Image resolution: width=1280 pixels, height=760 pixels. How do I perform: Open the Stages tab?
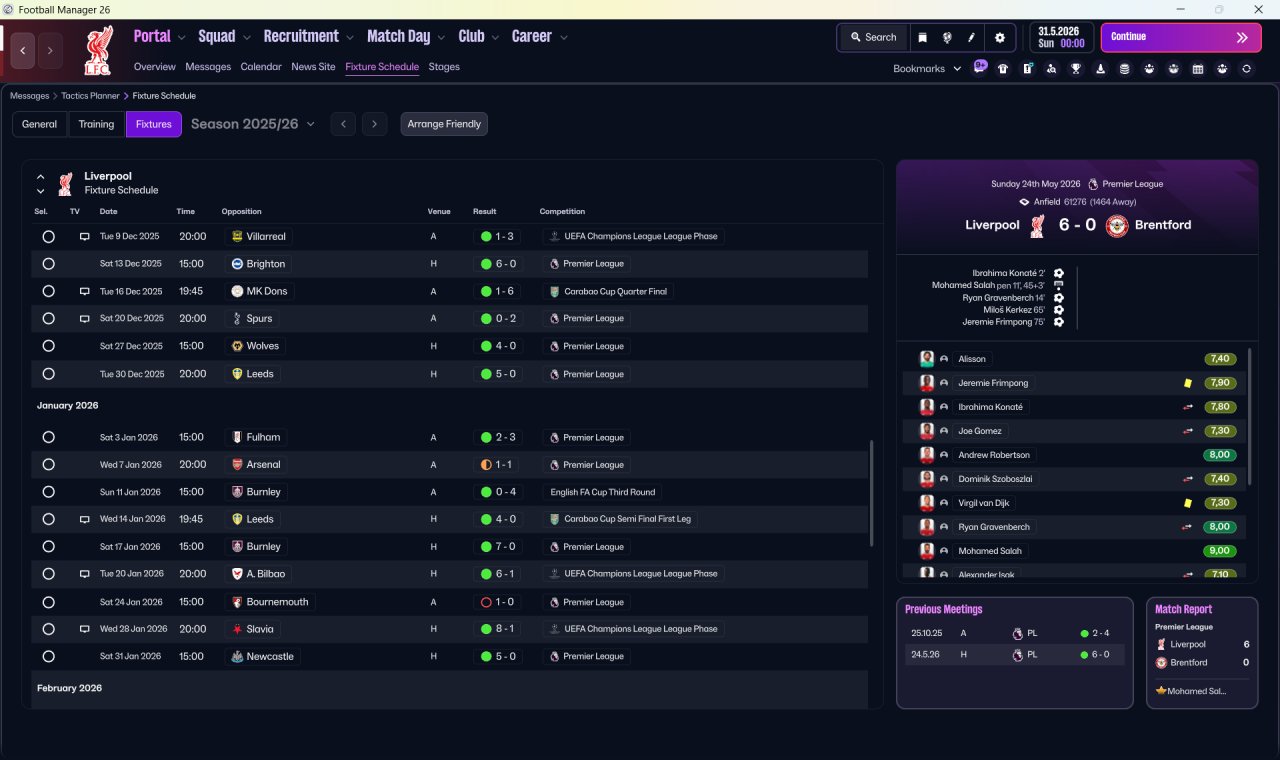(x=444, y=67)
